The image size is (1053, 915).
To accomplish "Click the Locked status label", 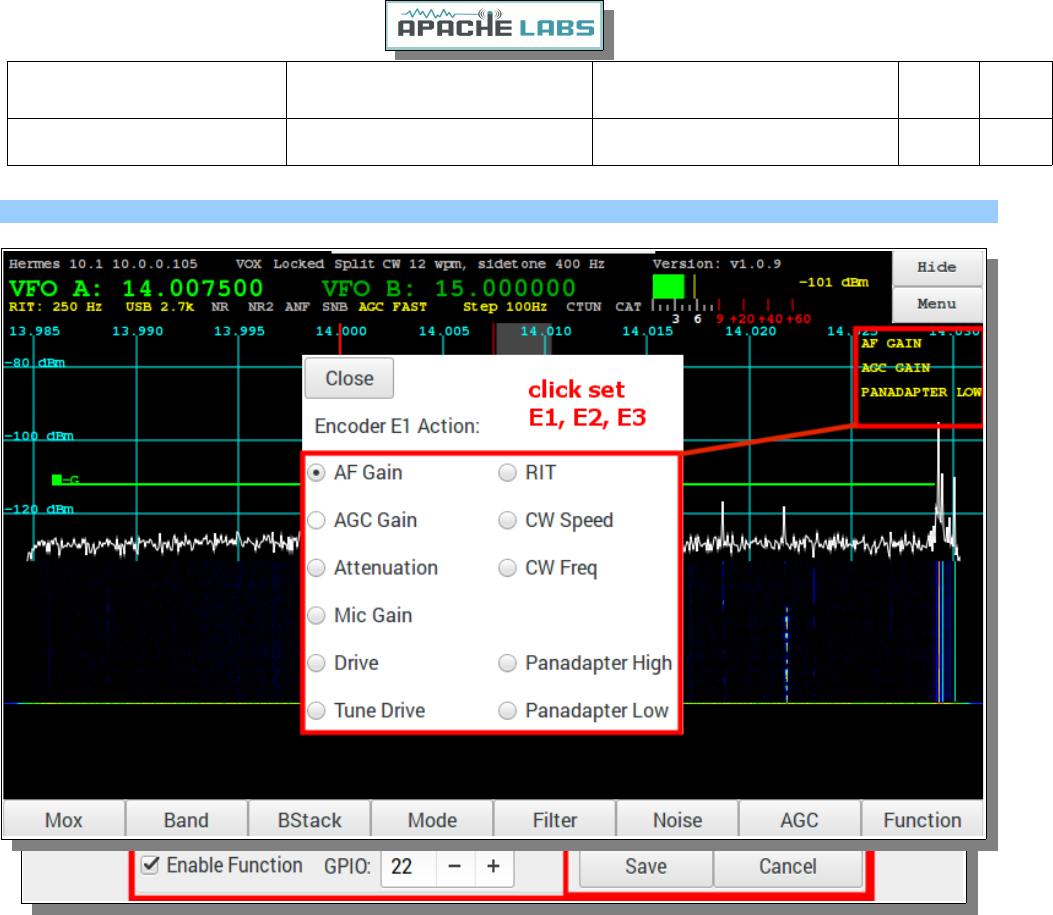I will pyautogui.click(x=298, y=264).
